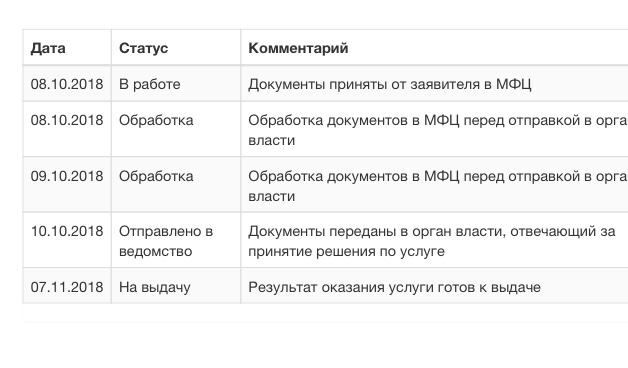Click the Статус column header
The width and height of the screenshot is (628, 368).
[x=143, y=48]
